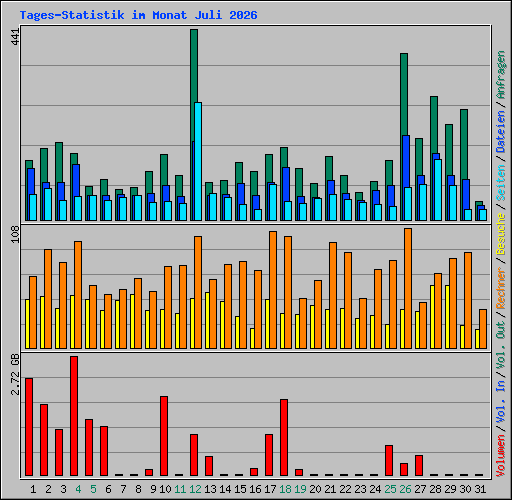Screen dimensions: 512x500
Task: Click the green weekend day 25 label
Action: coord(390,489)
